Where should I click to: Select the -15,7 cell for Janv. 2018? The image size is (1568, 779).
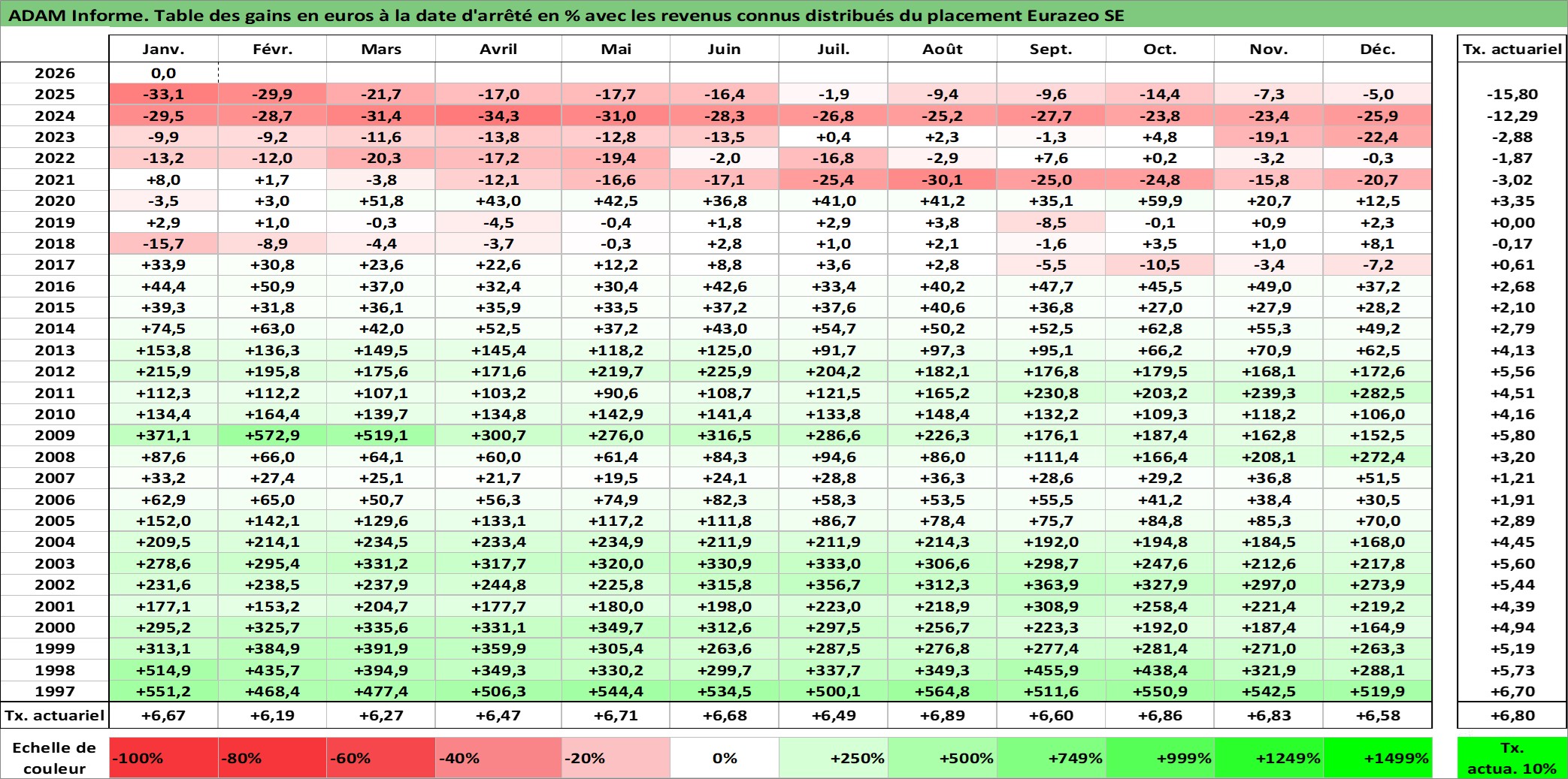(x=164, y=243)
